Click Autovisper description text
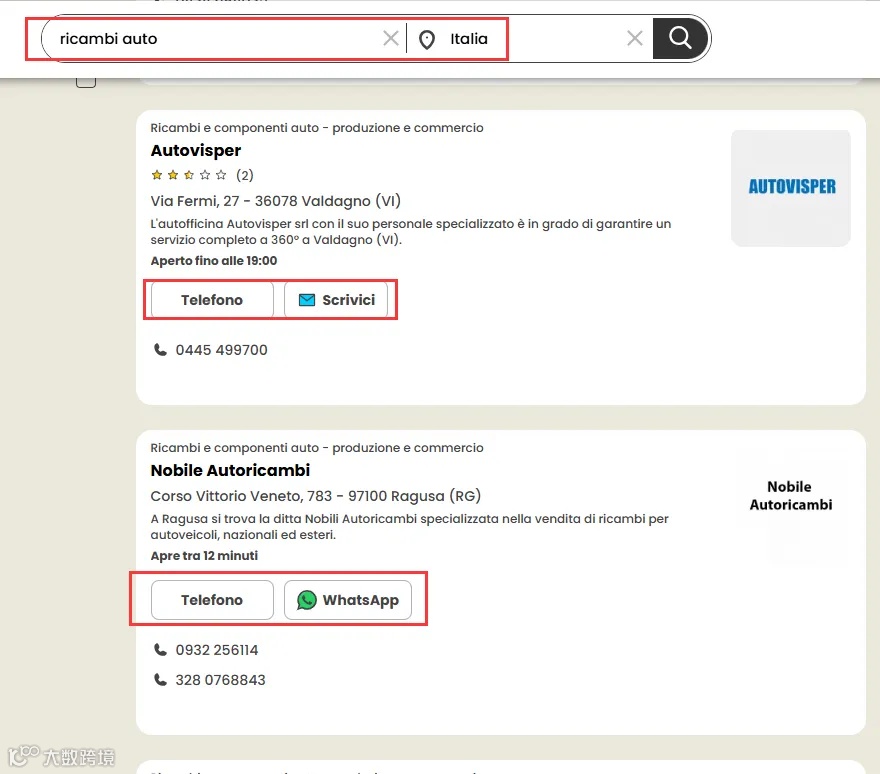 [x=411, y=232]
